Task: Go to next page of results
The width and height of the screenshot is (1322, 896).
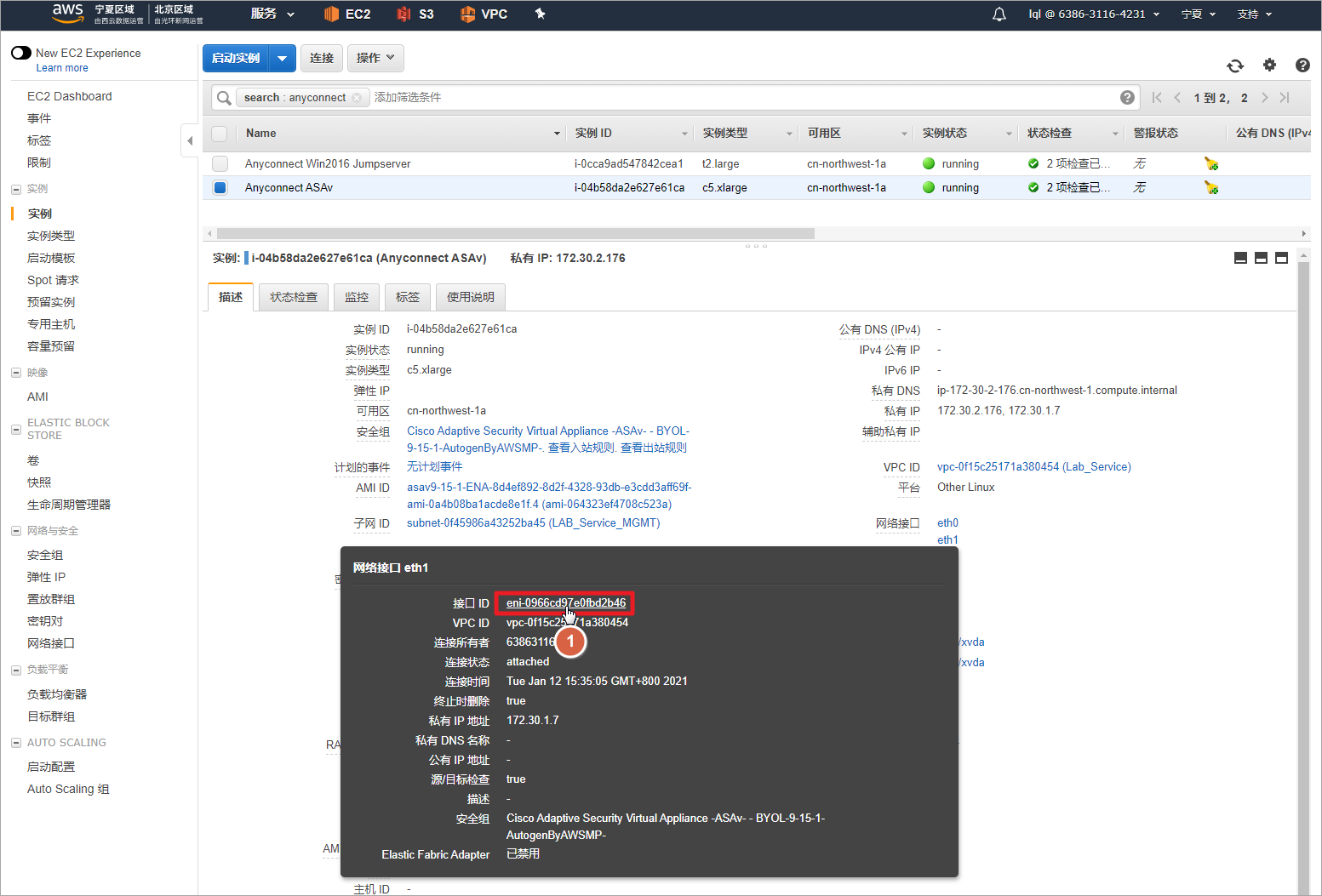Action: click(x=1264, y=98)
